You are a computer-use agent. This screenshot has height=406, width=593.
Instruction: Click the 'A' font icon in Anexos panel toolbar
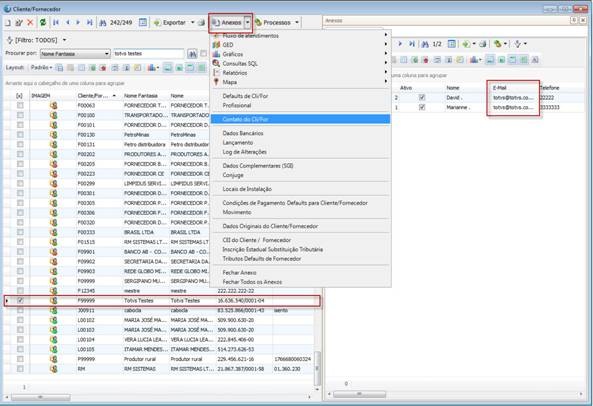(x=535, y=60)
